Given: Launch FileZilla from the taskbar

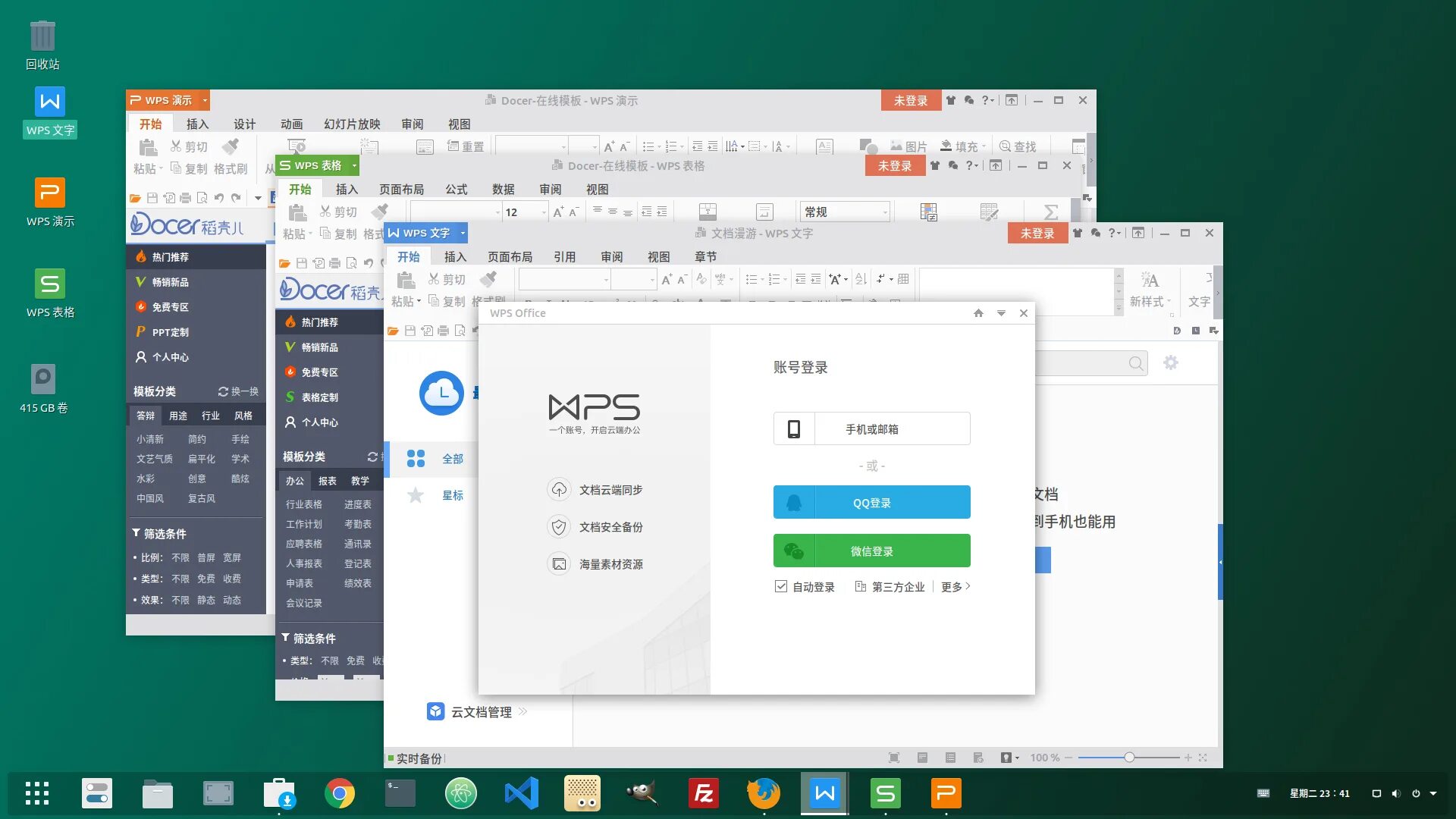Looking at the screenshot, I should point(703,794).
